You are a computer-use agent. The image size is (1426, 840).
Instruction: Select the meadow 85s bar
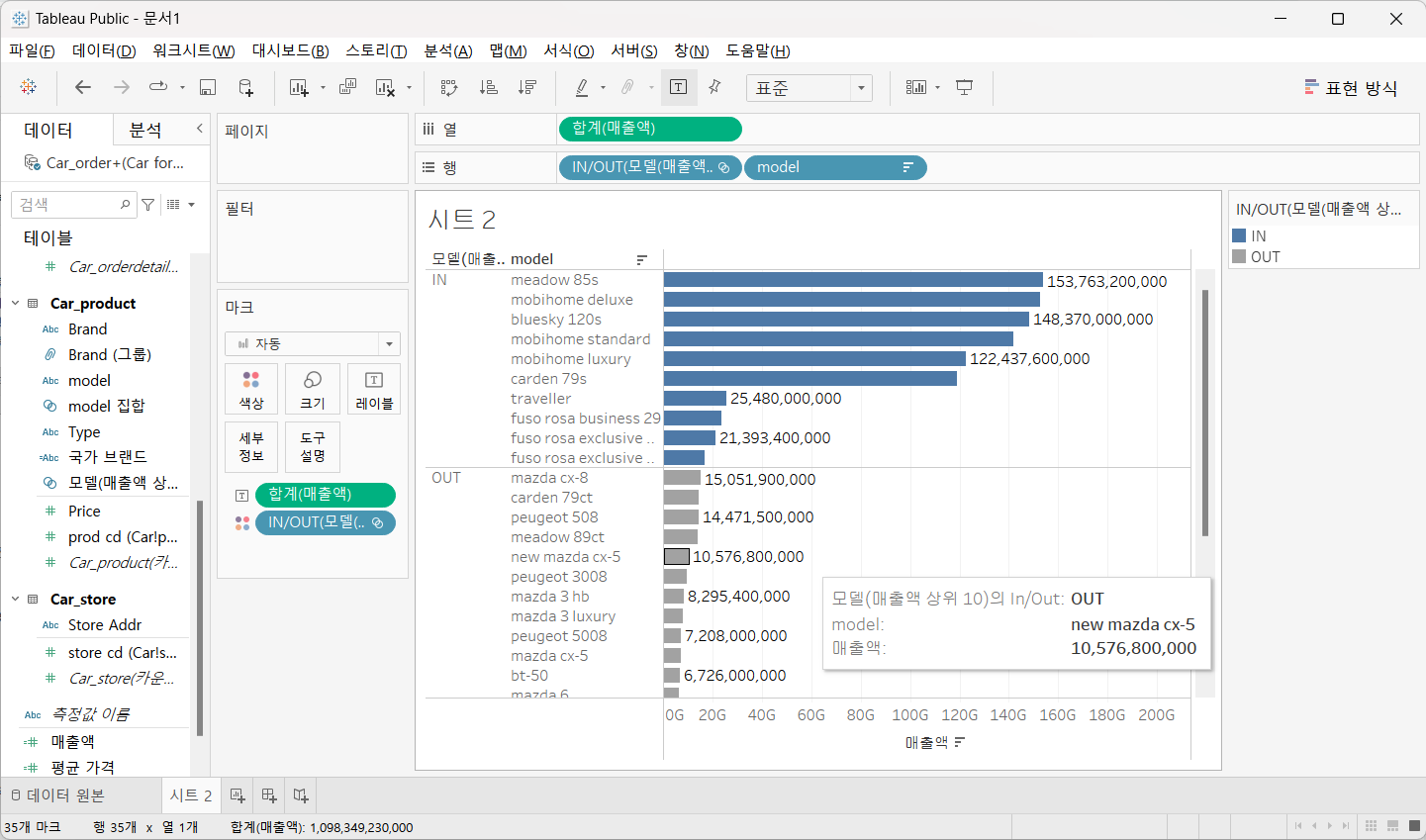(x=853, y=280)
